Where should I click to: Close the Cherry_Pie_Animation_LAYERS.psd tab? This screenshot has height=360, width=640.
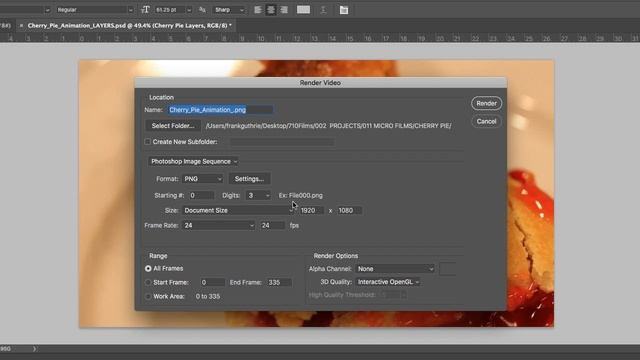21,25
